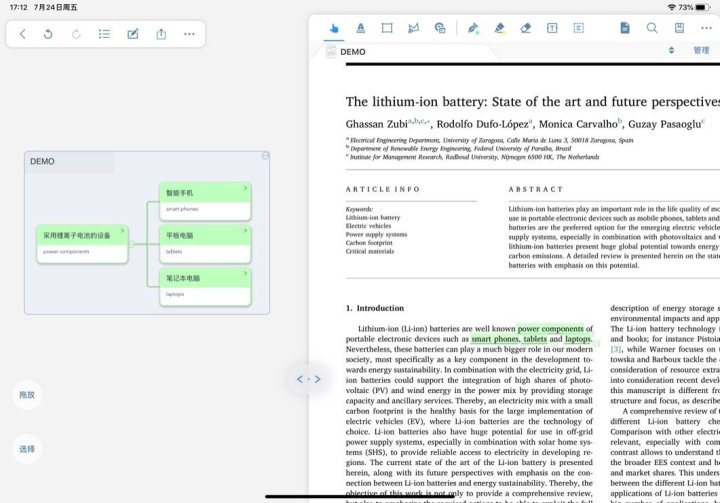Image resolution: width=720 pixels, height=503 pixels.
Task: Open the share/export icon
Action: tap(161, 34)
